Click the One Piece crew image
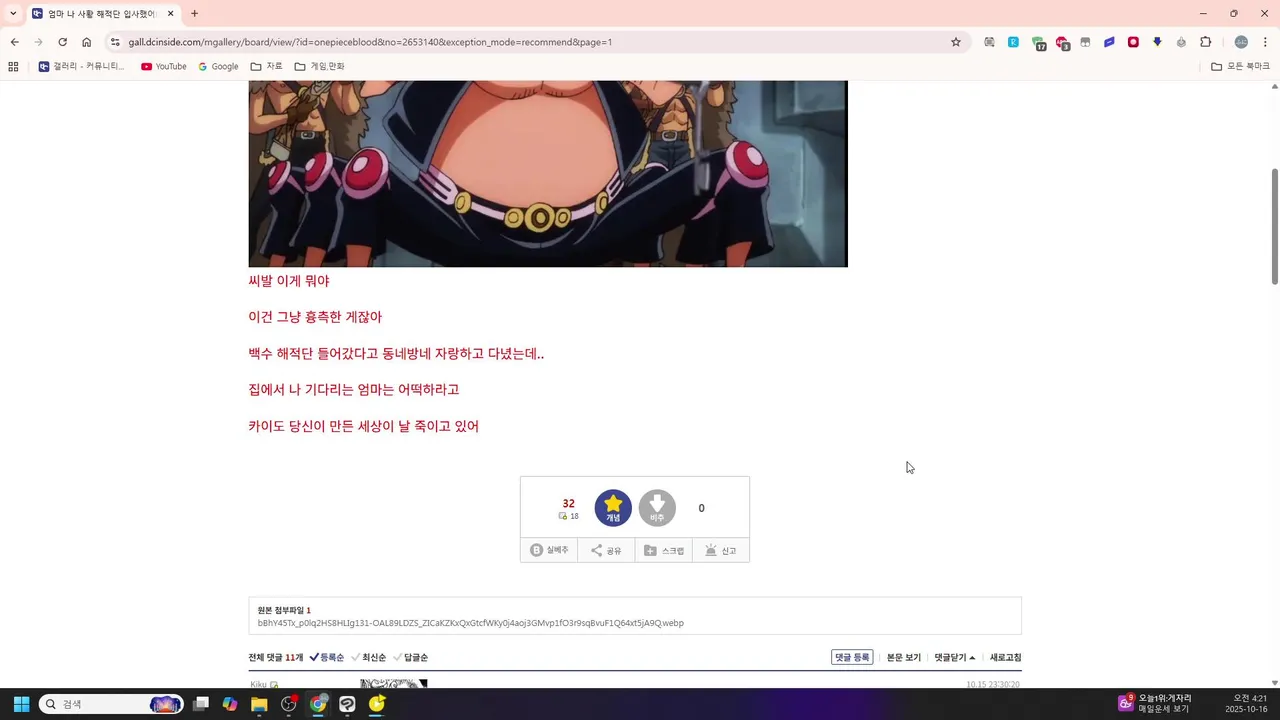The height and width of the screenshot is (720, 1280). pos(548,174)
